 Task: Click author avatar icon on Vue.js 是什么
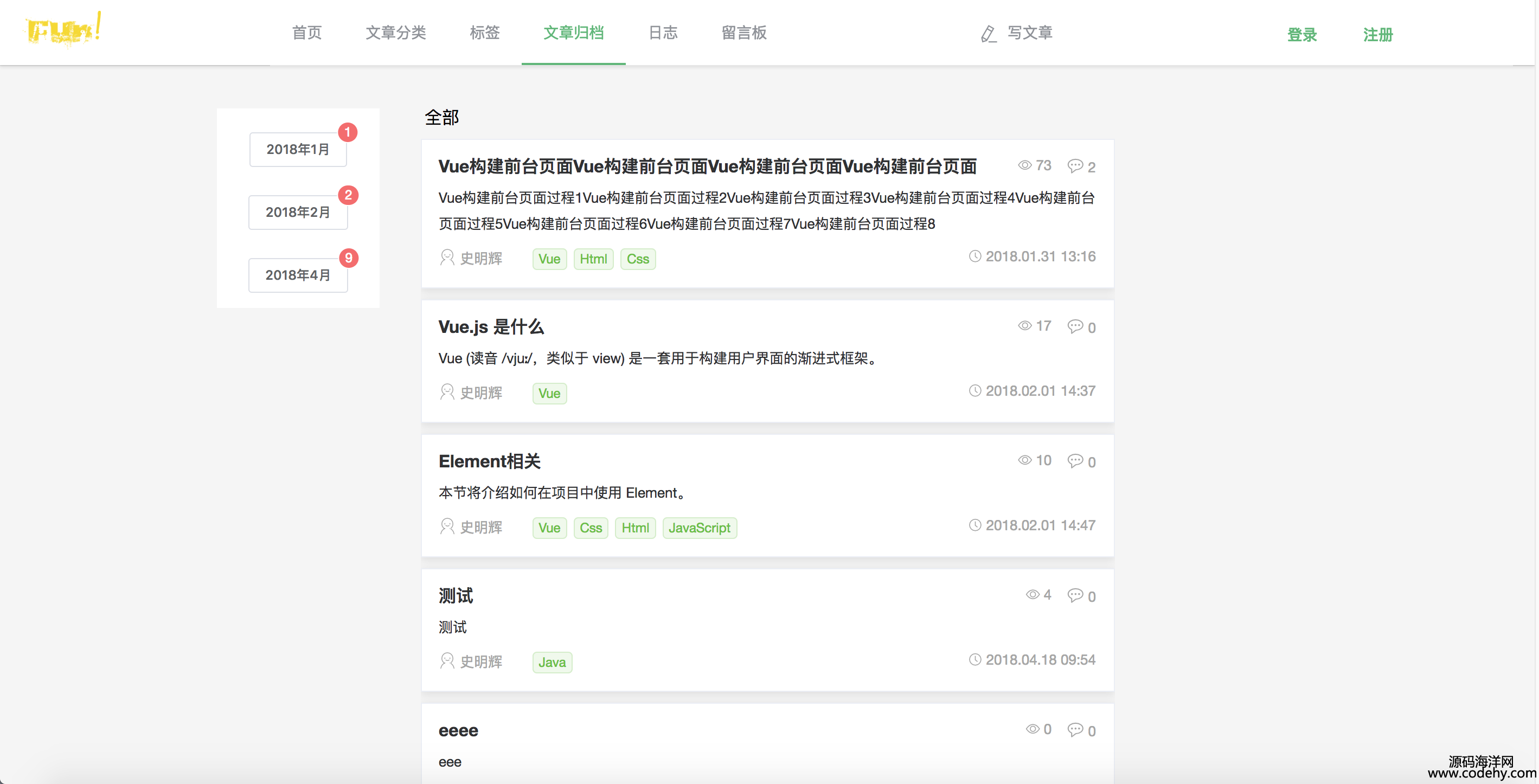(x=447, y=391)
